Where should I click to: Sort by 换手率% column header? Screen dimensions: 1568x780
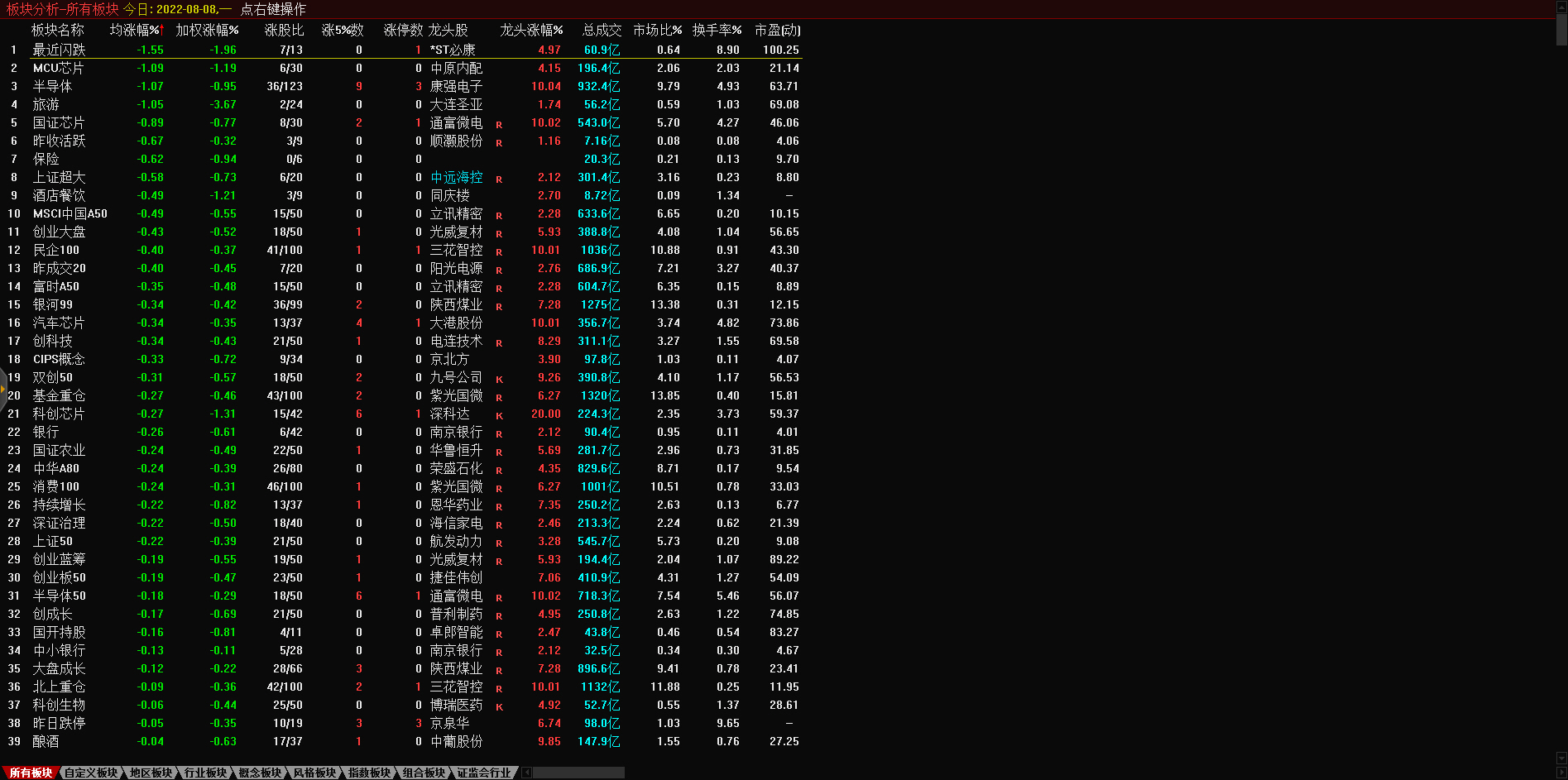tap(717, 31)
